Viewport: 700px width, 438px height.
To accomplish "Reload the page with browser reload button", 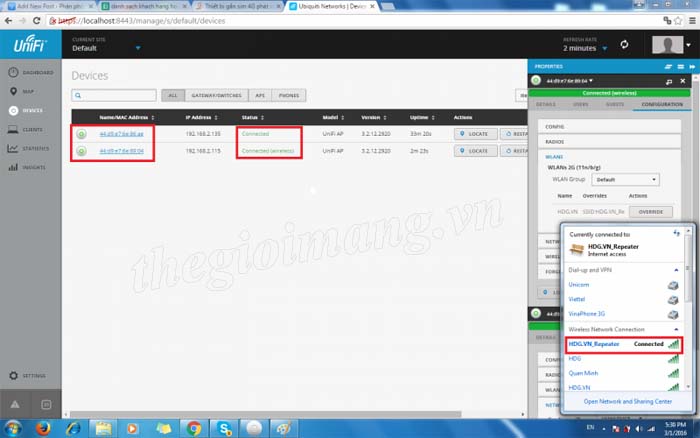I will pyautogui.click(x=37, y=21).
